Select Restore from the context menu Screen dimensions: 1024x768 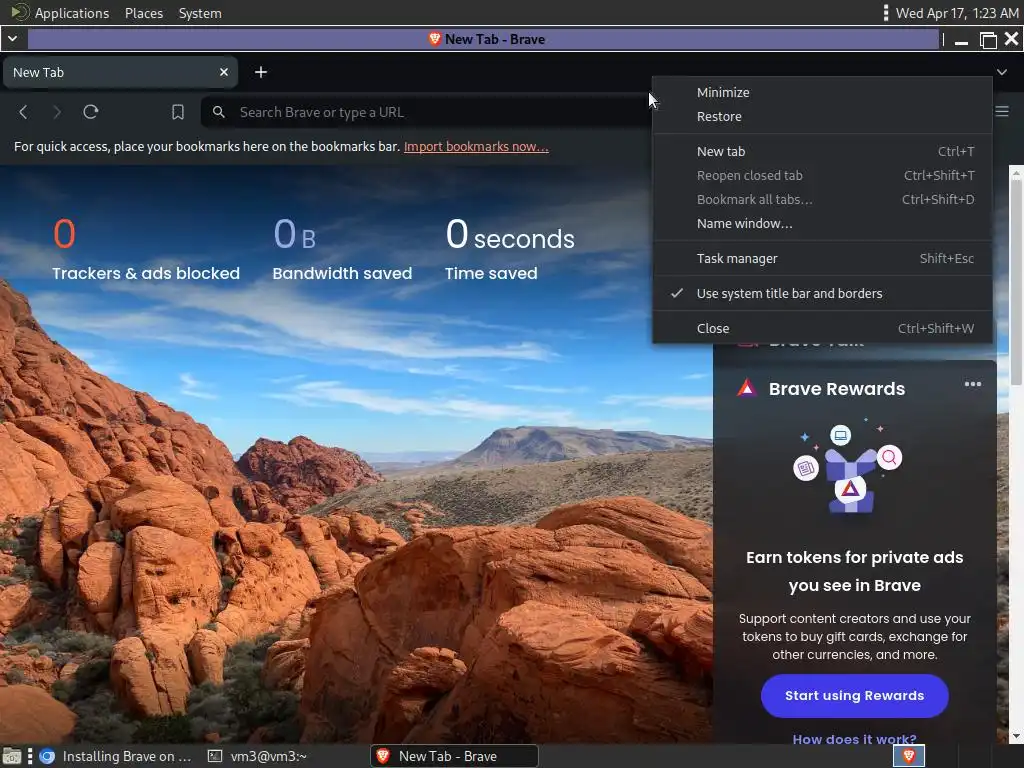click(x=822, y=117)
